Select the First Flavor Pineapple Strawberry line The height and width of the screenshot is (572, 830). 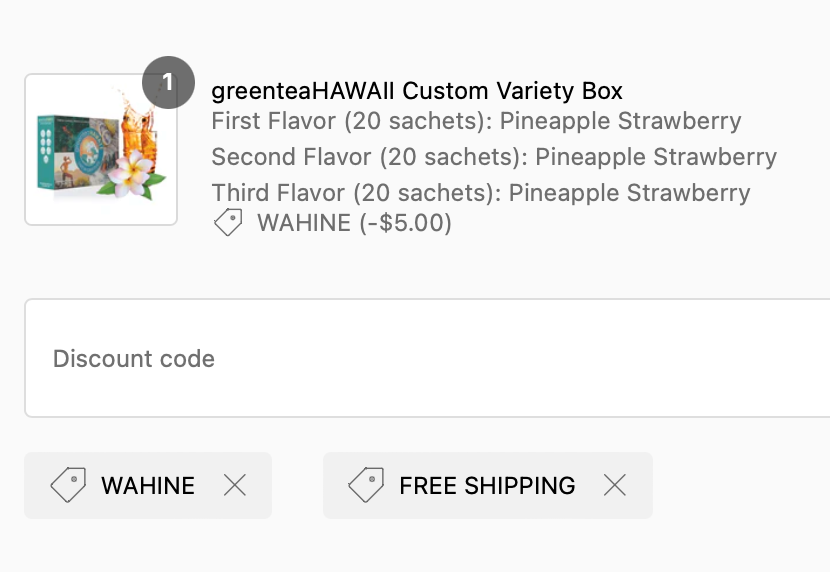tap(476, 121)
